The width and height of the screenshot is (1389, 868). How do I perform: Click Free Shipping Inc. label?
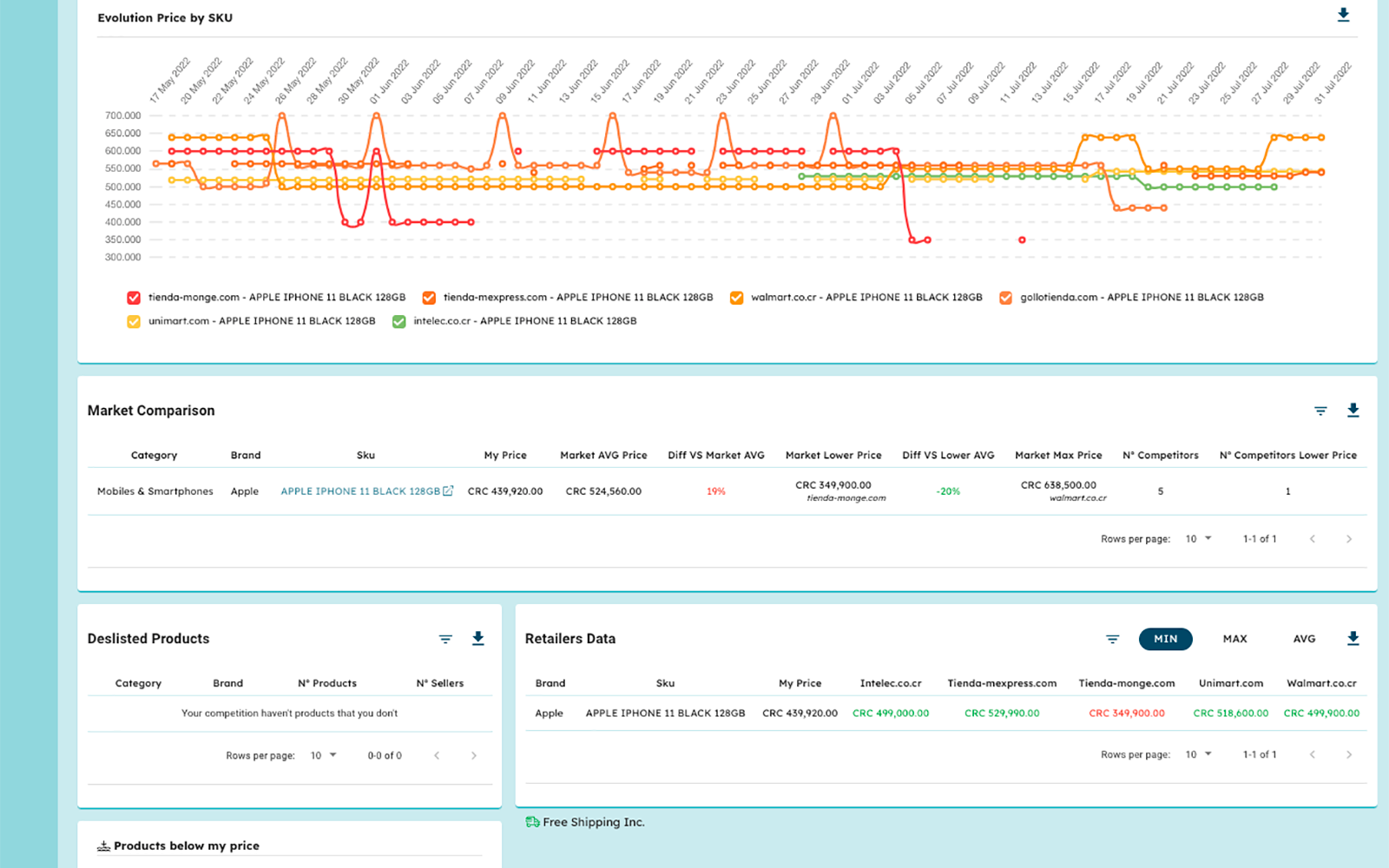594,822
